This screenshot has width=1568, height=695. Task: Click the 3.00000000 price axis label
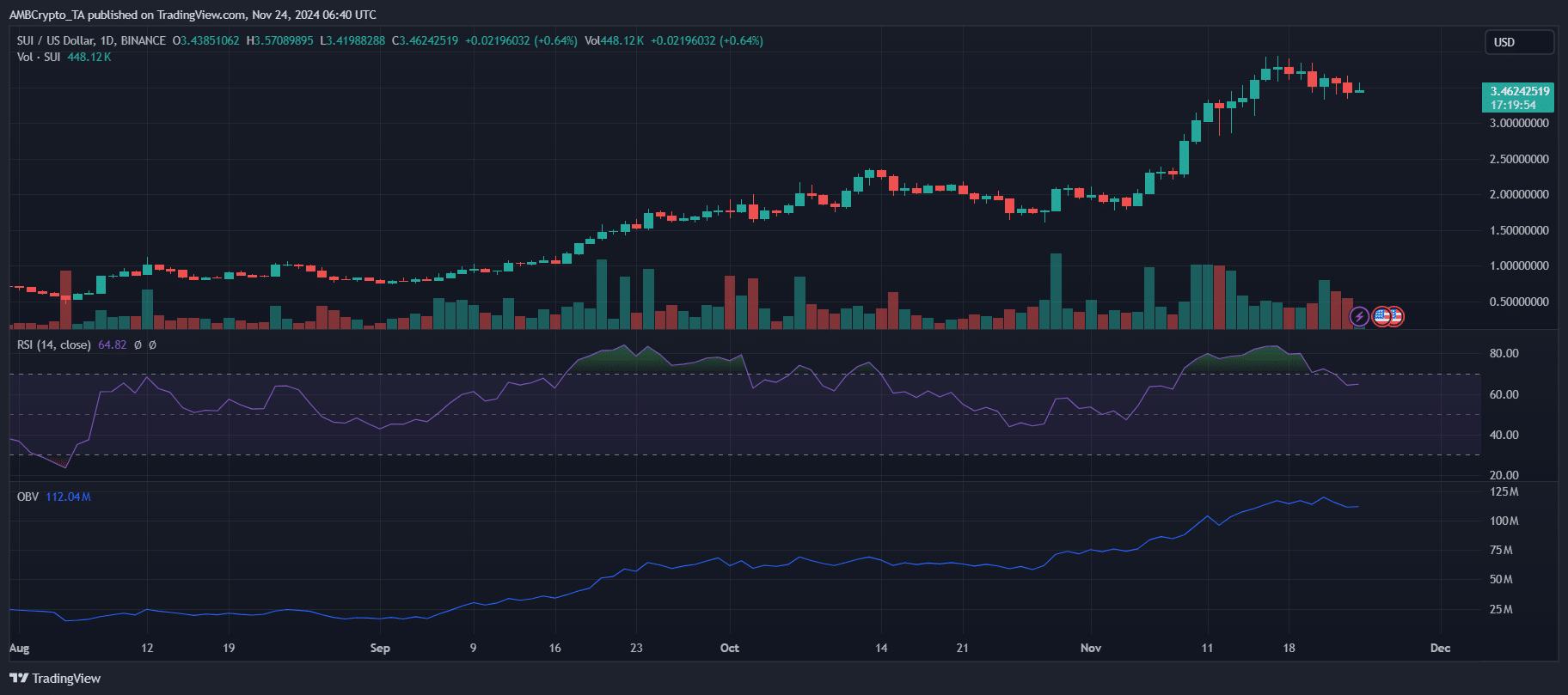pyautogui.click(x=1520, y=123)
